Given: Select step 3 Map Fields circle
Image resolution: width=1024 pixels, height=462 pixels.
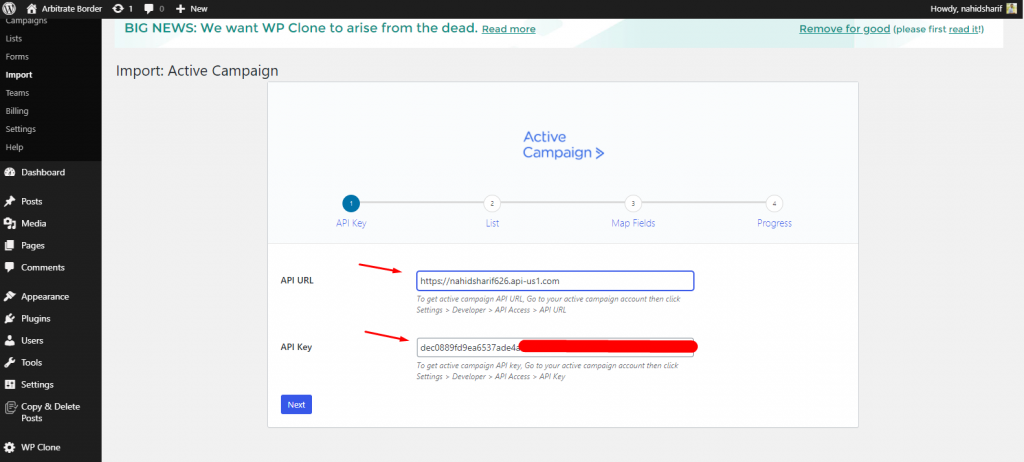Looking at the screenshot, I should (x=633, y=203).
